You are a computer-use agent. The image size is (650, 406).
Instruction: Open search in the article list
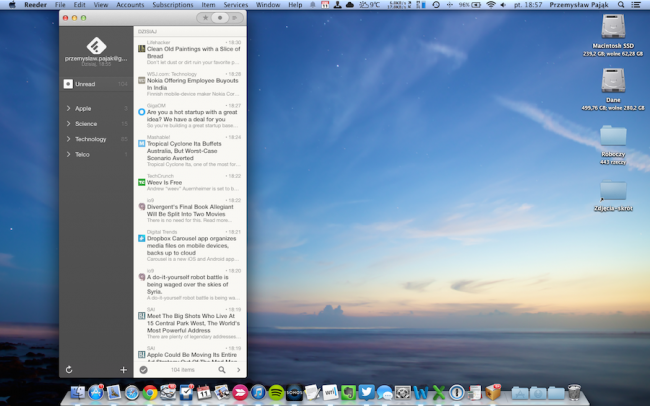point(222,370)
